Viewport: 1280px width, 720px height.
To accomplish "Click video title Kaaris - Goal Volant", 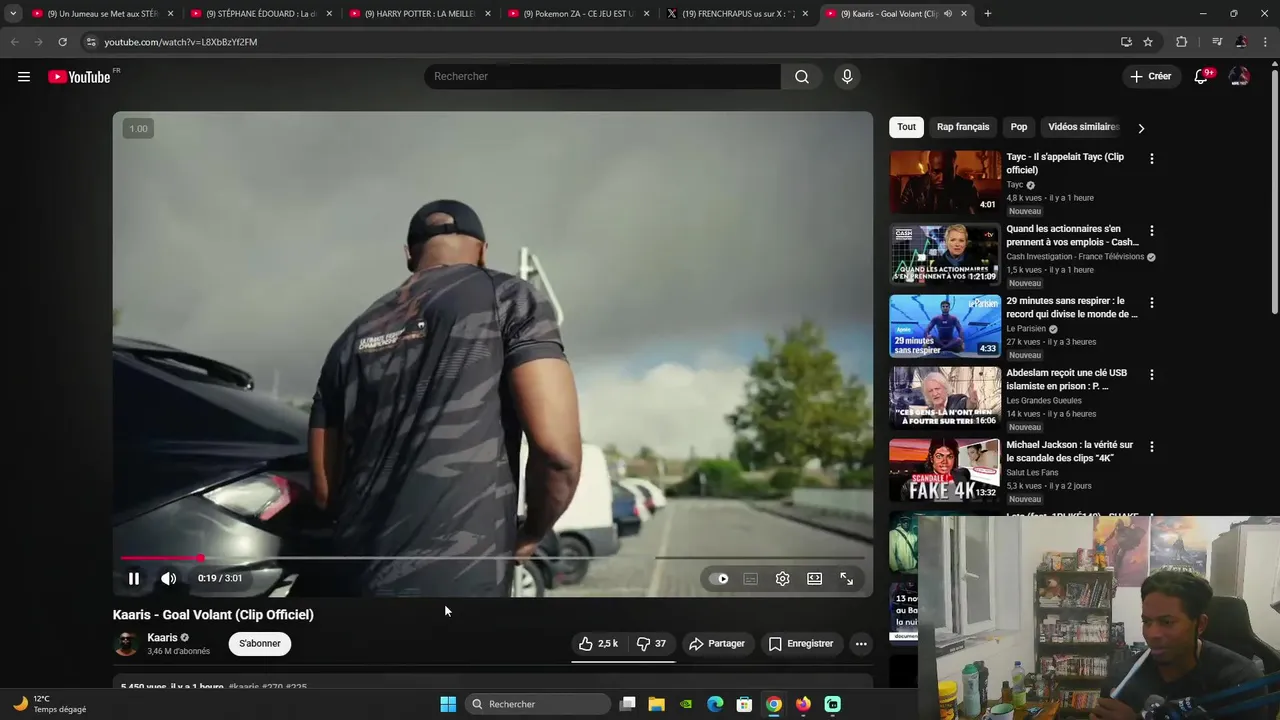I will pyautogui.click(x=213, y=615).
